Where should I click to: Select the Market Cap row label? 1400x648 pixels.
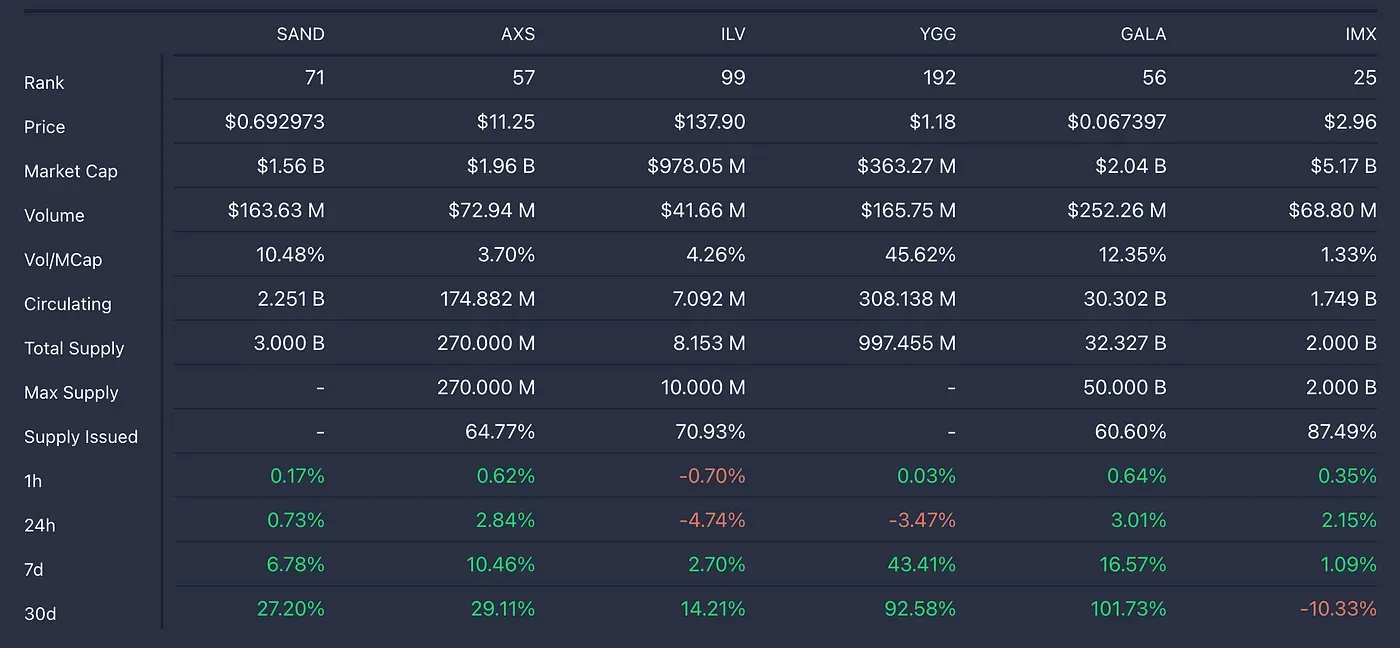click(x=70, y=171)
